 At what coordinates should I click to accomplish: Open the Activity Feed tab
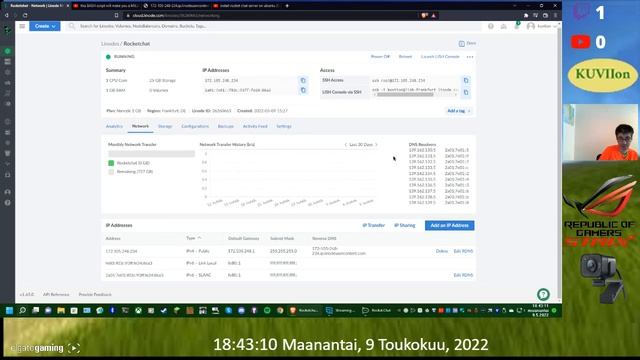pyautogui.click(x=255, y=127)
